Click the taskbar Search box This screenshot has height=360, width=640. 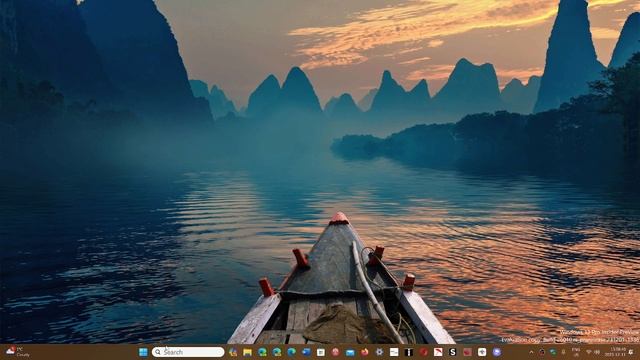[x=188, y=352]
